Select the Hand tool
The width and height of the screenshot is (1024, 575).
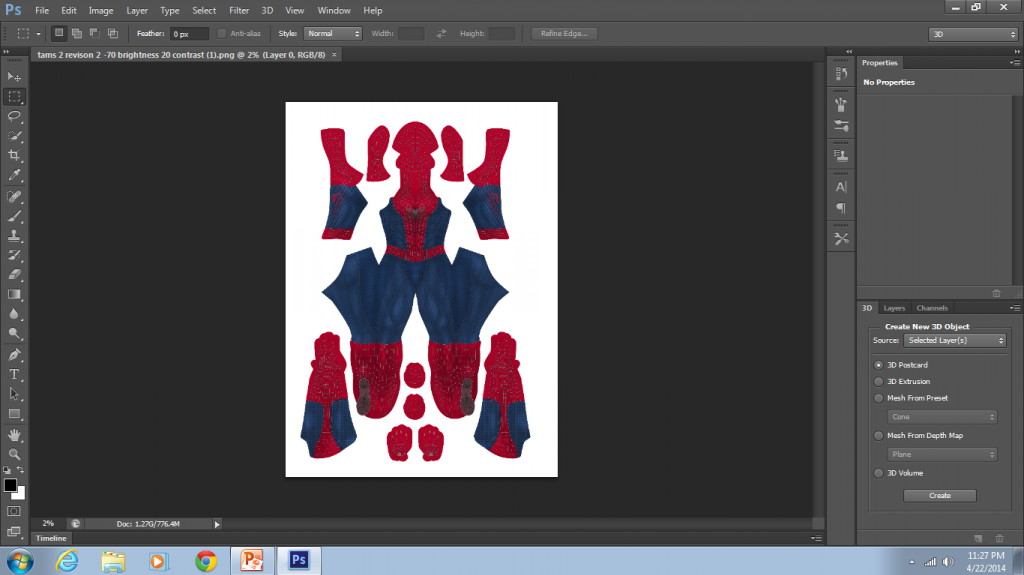point(14,435)
